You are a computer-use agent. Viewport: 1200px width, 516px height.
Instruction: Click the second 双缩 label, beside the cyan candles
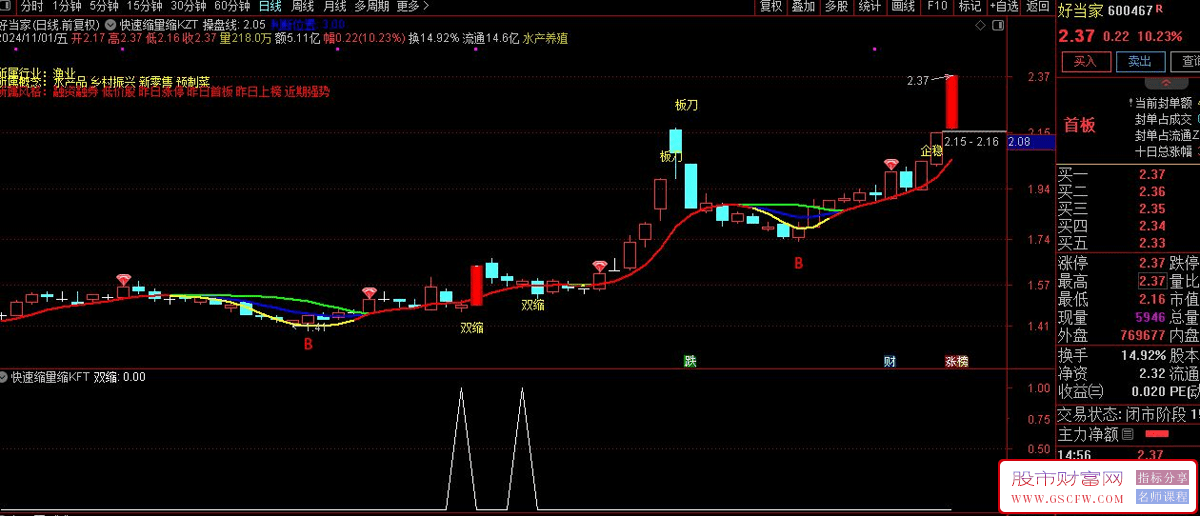pyautogui.click(x=533, y=305)
